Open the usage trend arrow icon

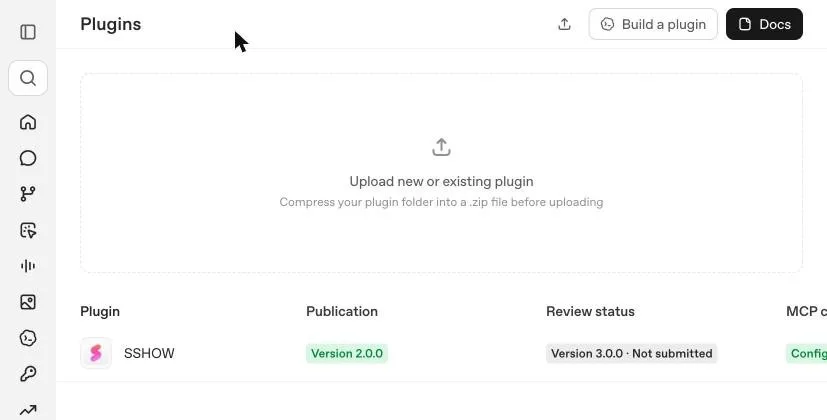(28, 409)
